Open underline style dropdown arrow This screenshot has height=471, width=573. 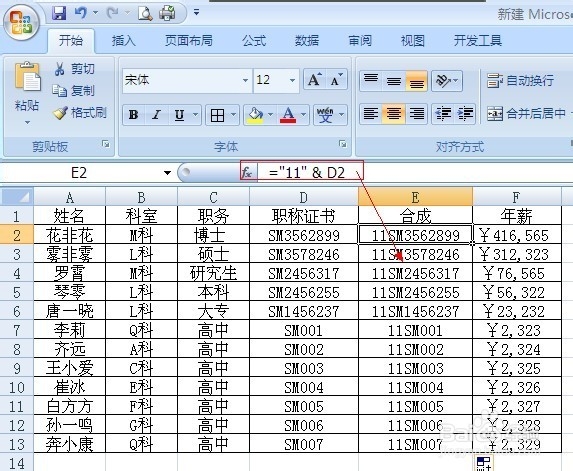[x=196, y=115]
